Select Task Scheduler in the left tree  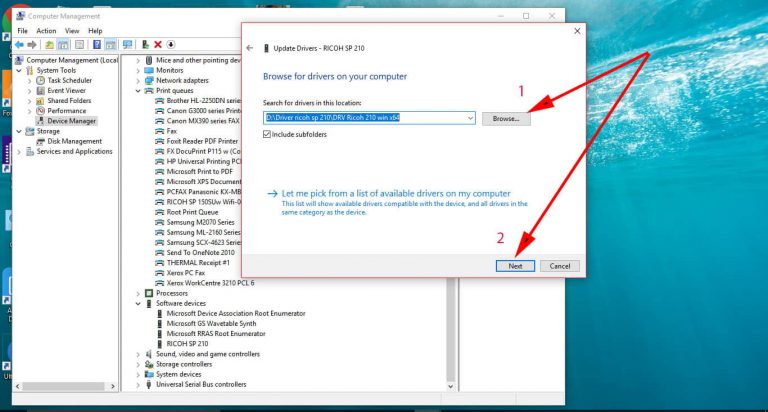coord(68,80)
